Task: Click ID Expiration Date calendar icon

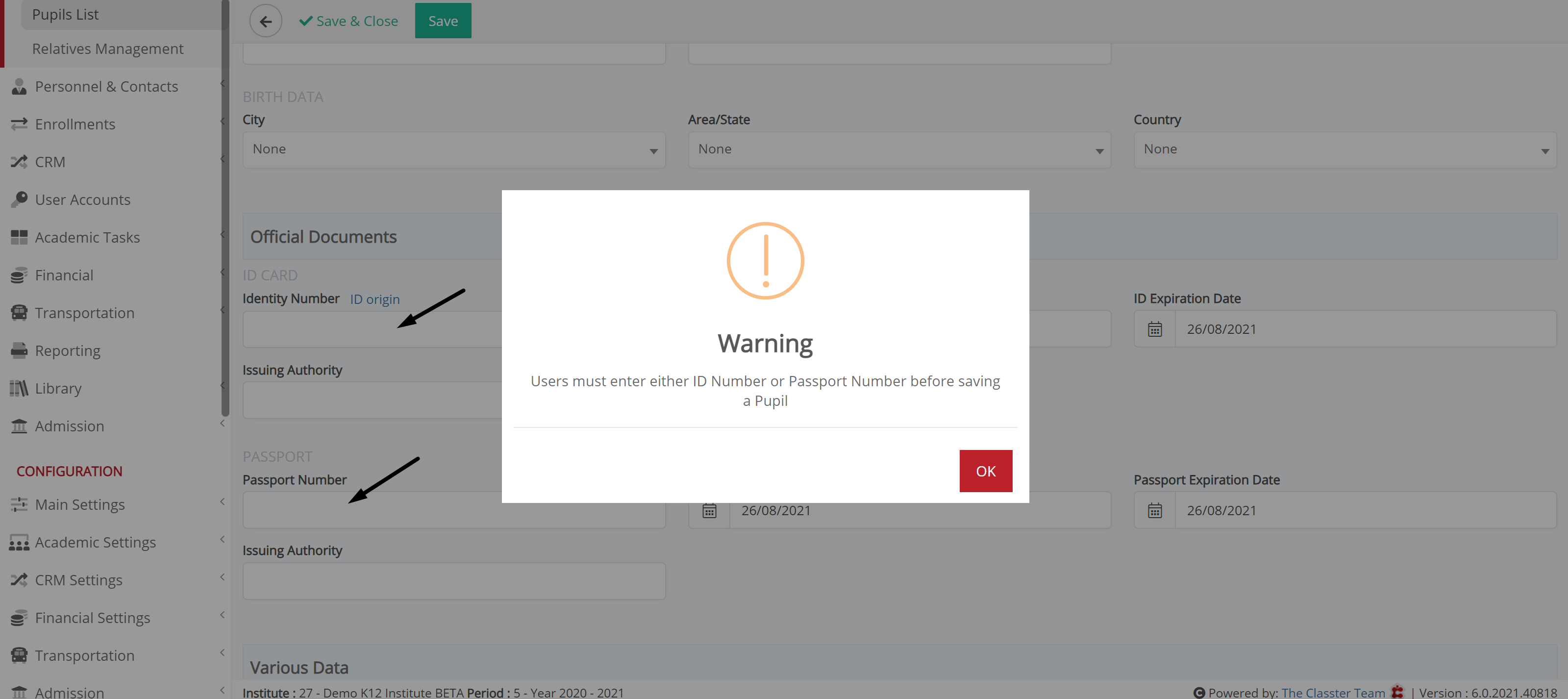Action: [1154, 329]
